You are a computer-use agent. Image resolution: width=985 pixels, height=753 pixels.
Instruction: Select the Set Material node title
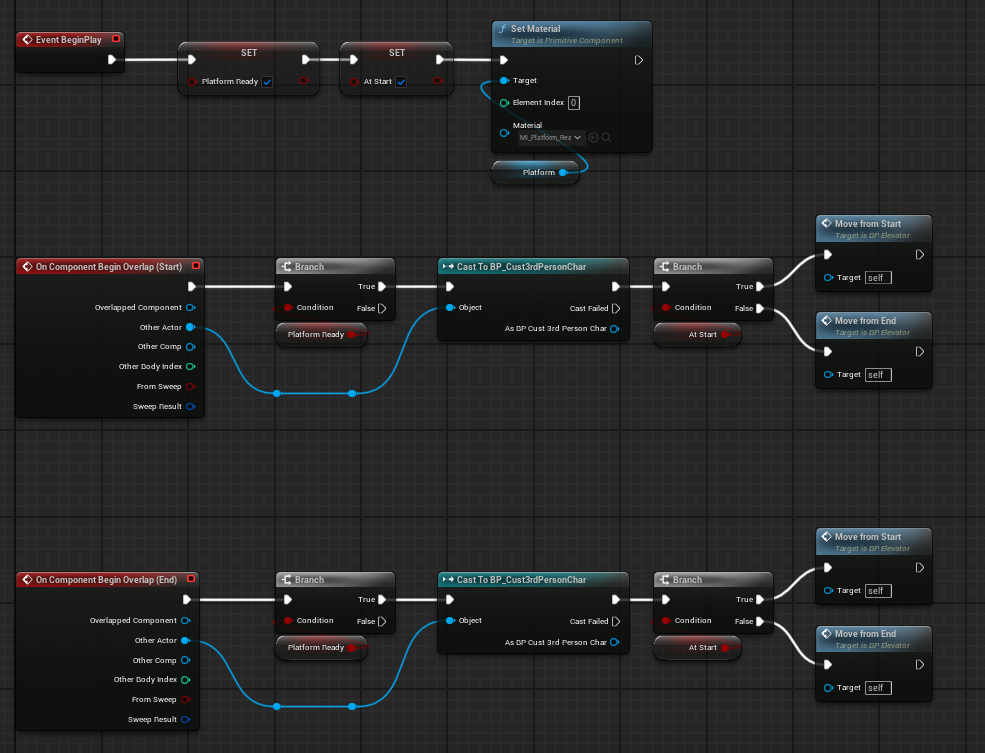click(535, 29)
